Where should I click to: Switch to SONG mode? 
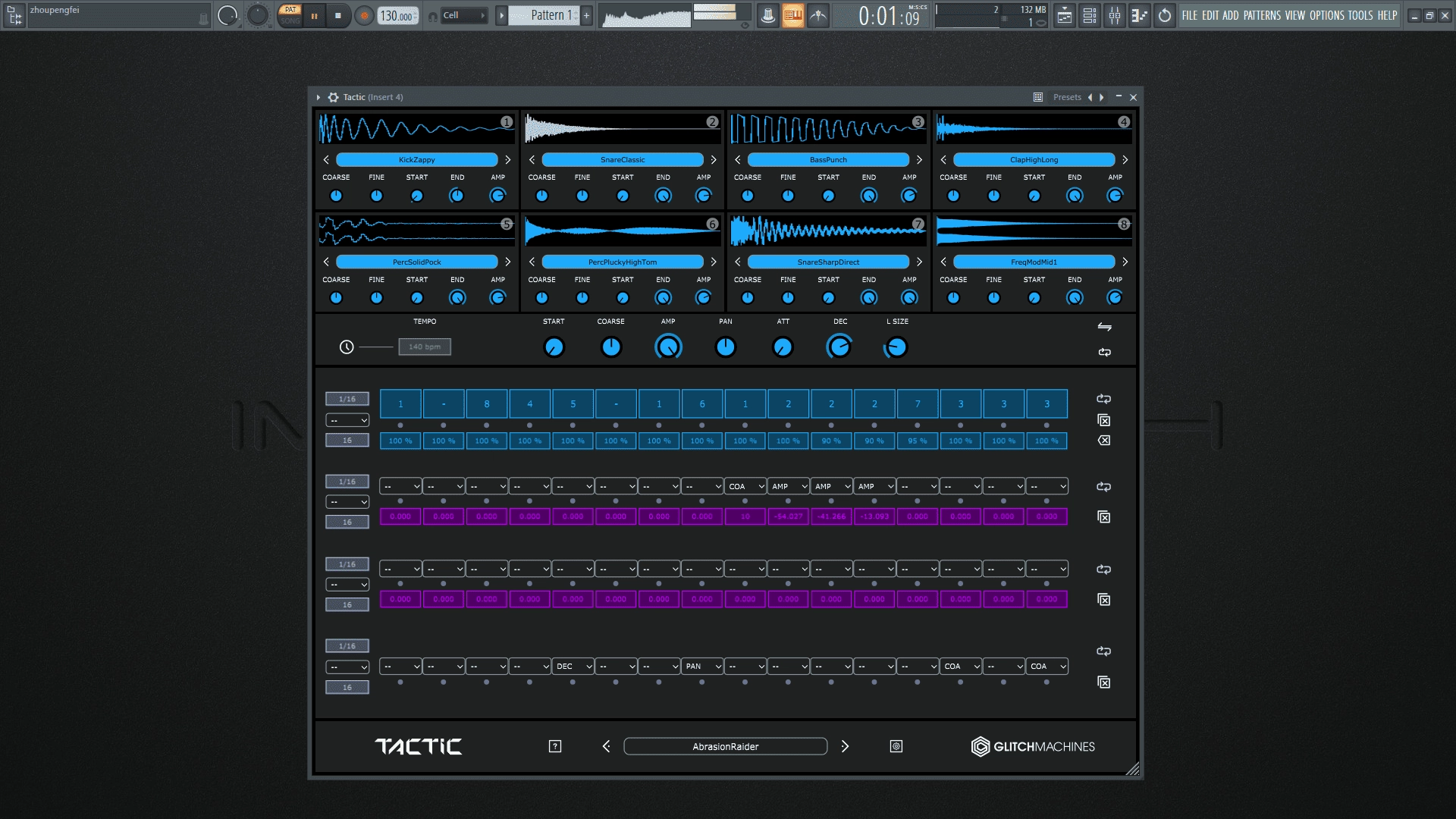(x=290, y=20)
